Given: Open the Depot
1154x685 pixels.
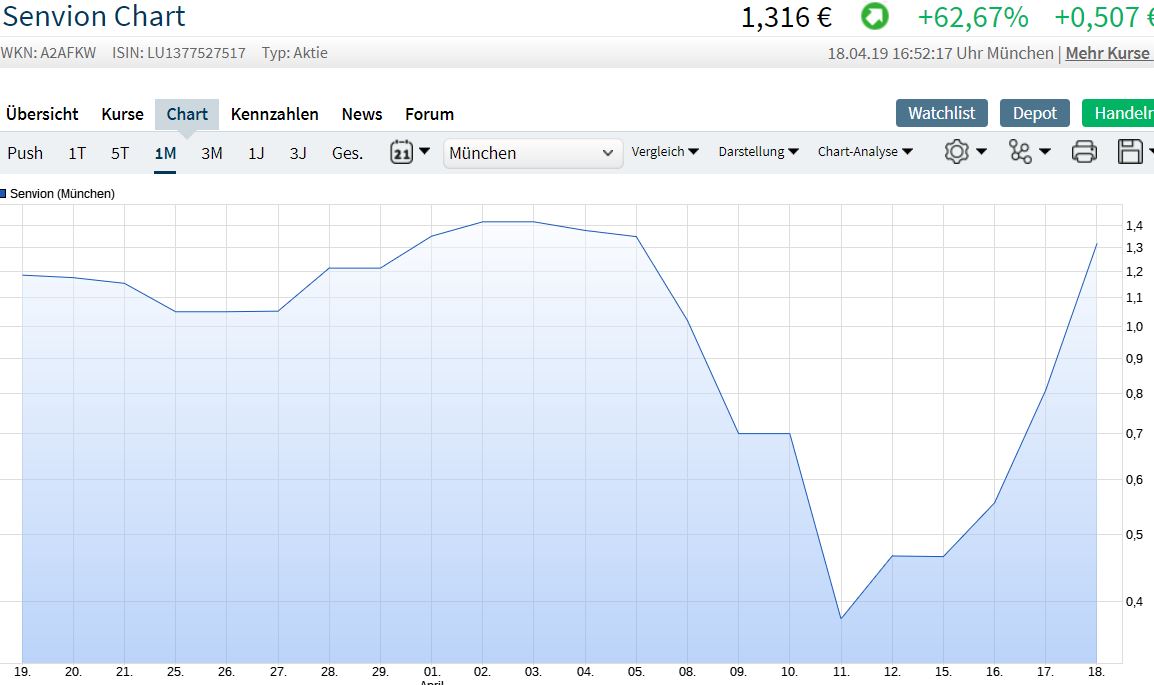Looking at the screenshot, I should click(1034, 113).
